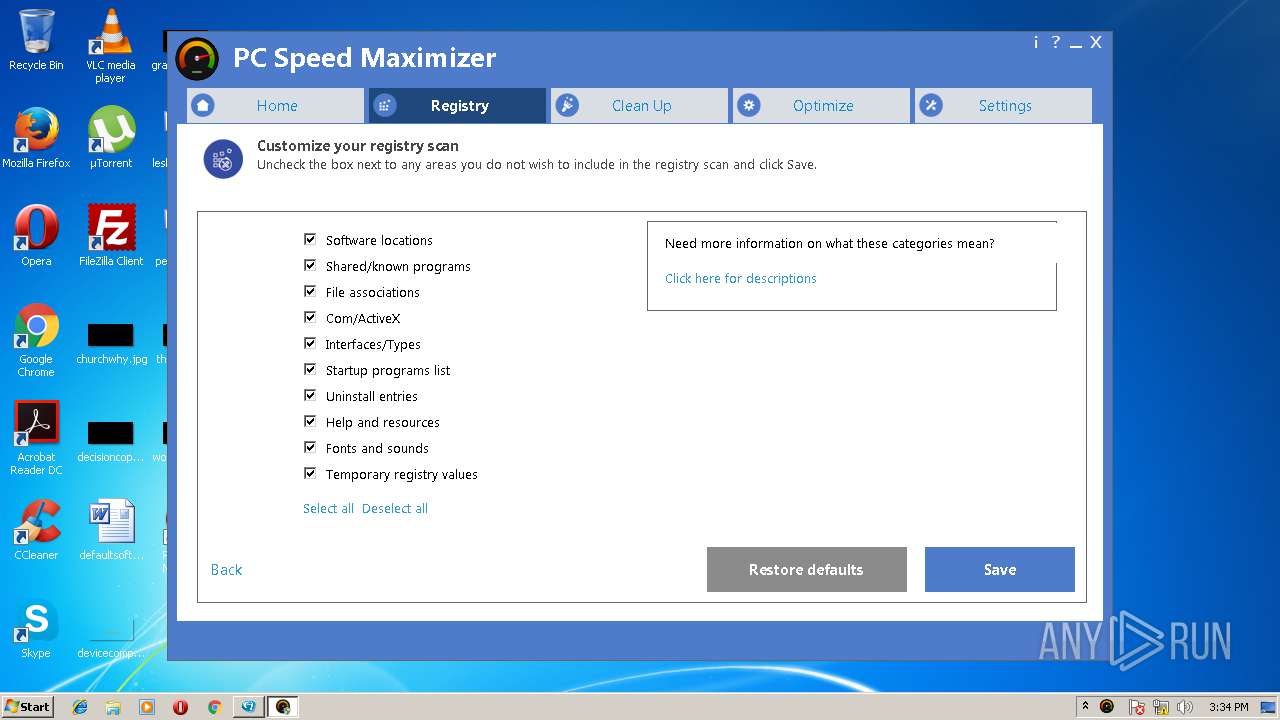Viewport: 1280px width, 720px height.
Task: Uncheck Startup programs list
Action: 310,369
